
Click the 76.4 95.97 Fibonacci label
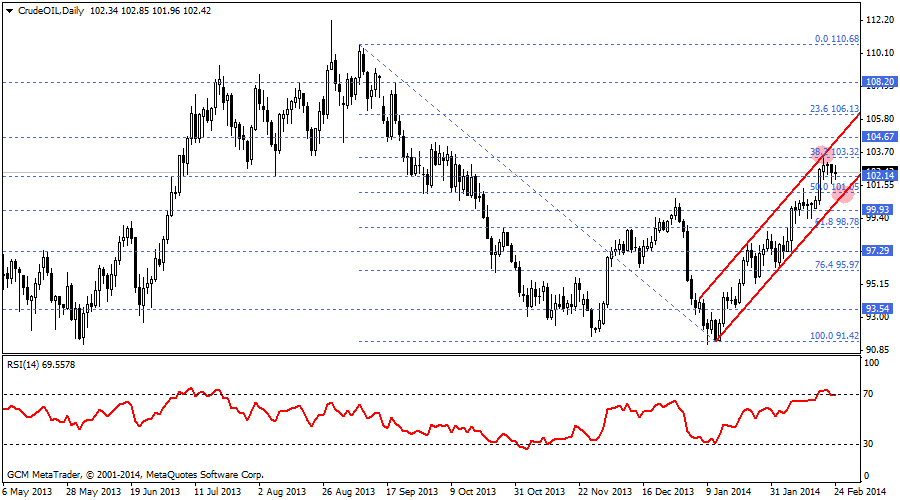(x=837, y=265)
